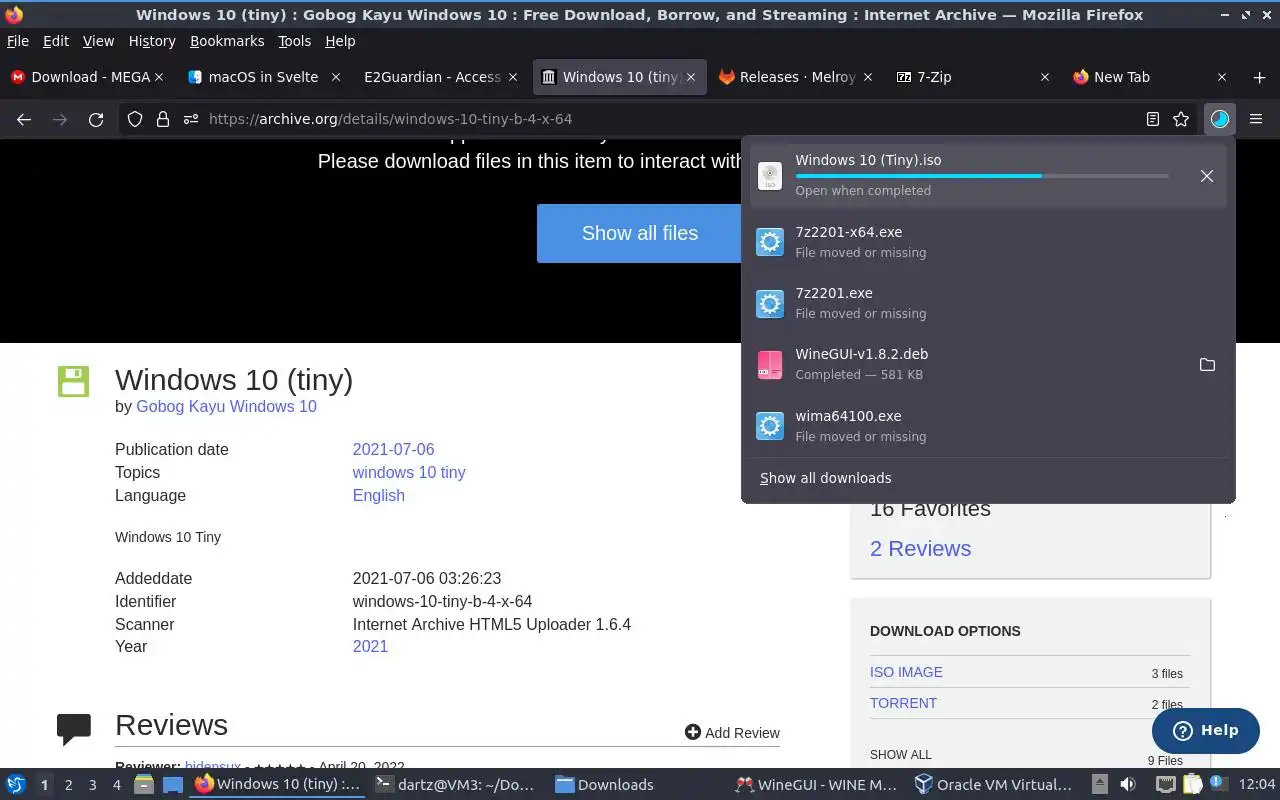Expand the ISO IMAGE download option

click(906, 672)
